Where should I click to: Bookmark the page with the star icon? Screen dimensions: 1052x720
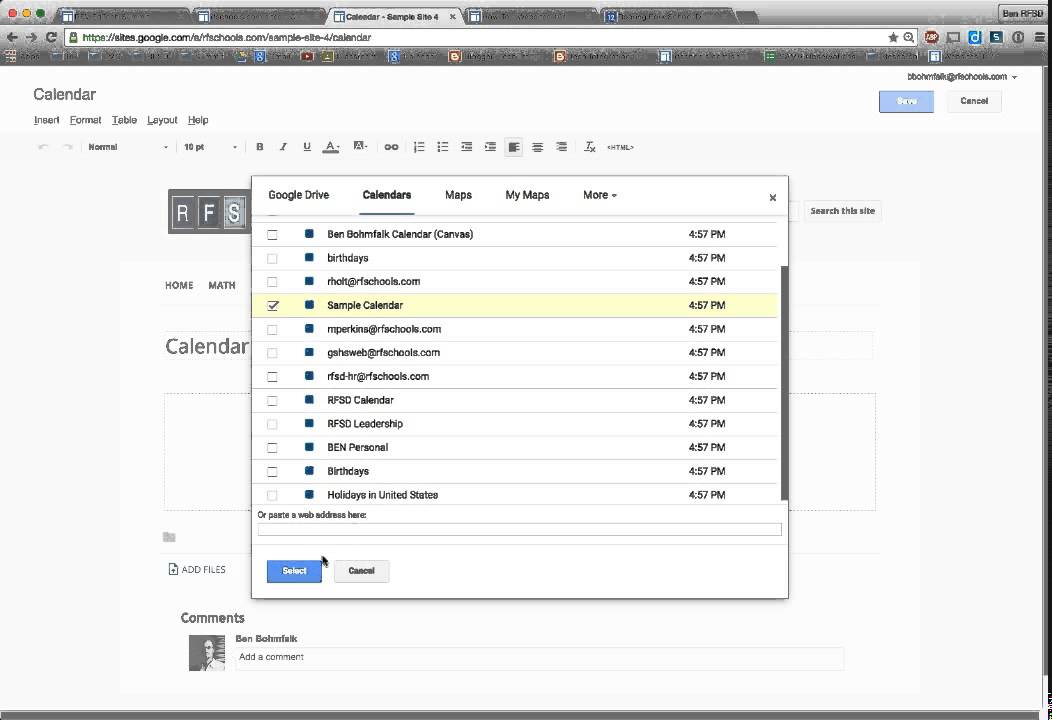[x=893, y=38]
